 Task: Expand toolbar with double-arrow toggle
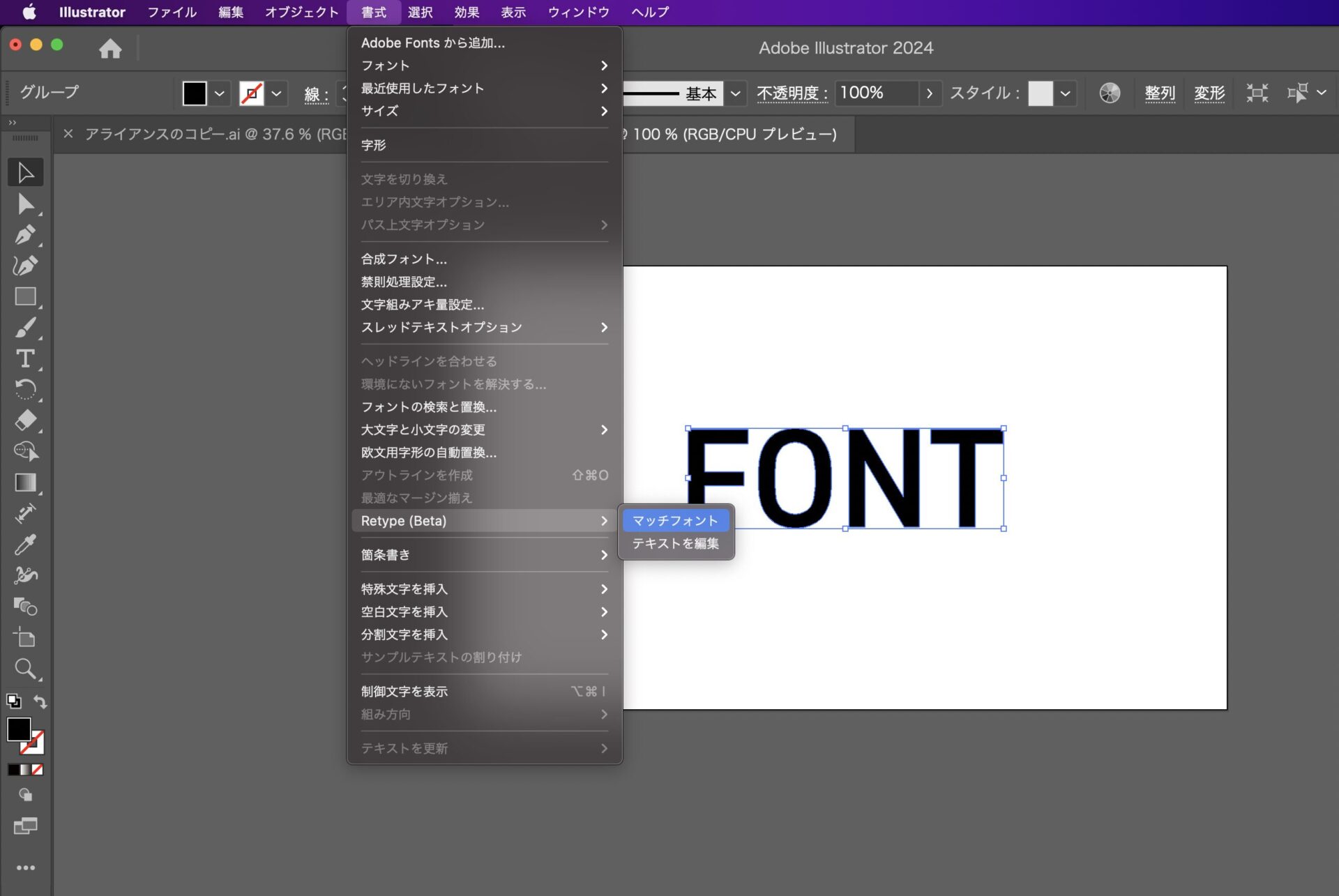click(12, 122)
